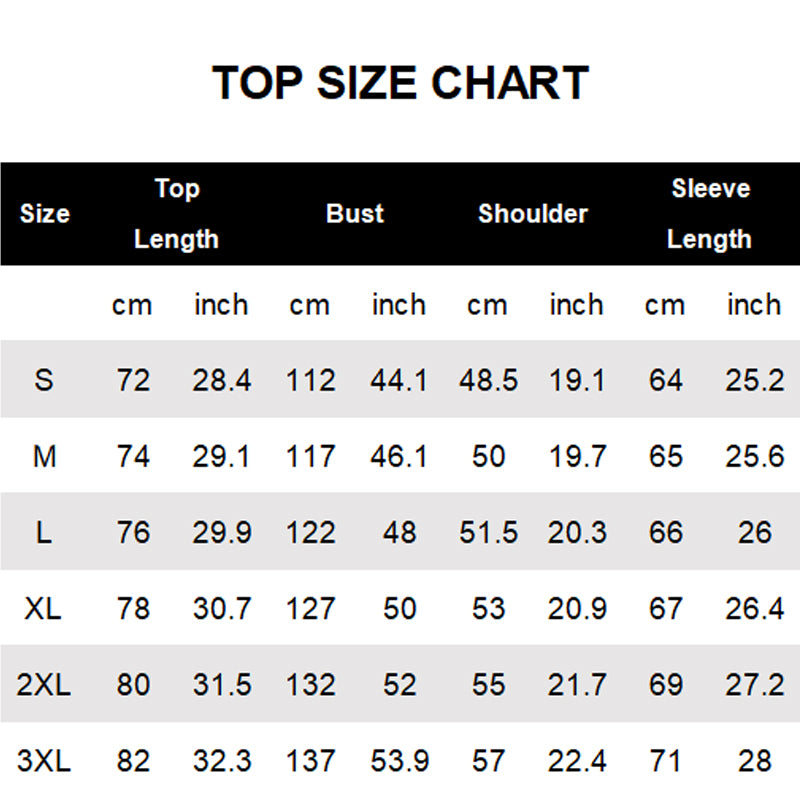The height and width of the screenshot is (800, 800).
Task: Click the 25.6 sleeve inch value for M
Action: [754, 457]
